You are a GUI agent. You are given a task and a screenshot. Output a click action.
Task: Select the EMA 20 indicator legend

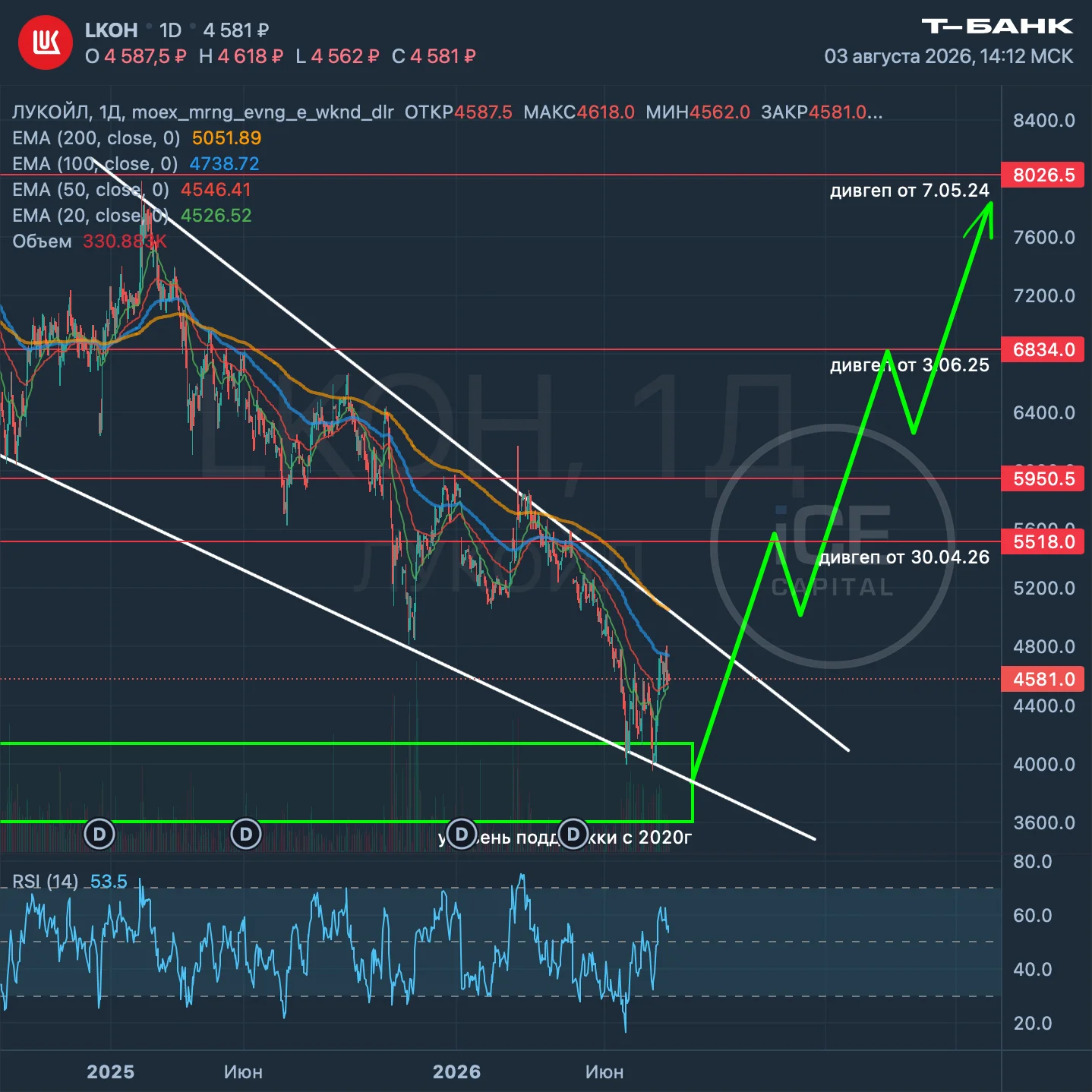coord(131,215)
